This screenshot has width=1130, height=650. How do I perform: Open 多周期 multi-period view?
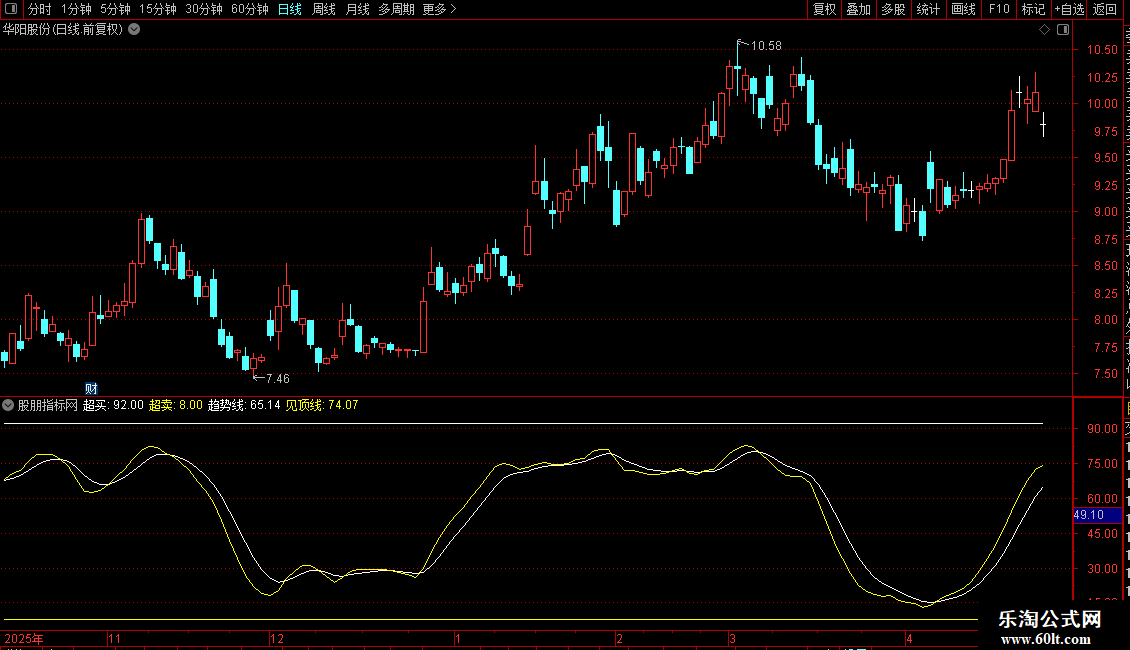coord(396,9)
